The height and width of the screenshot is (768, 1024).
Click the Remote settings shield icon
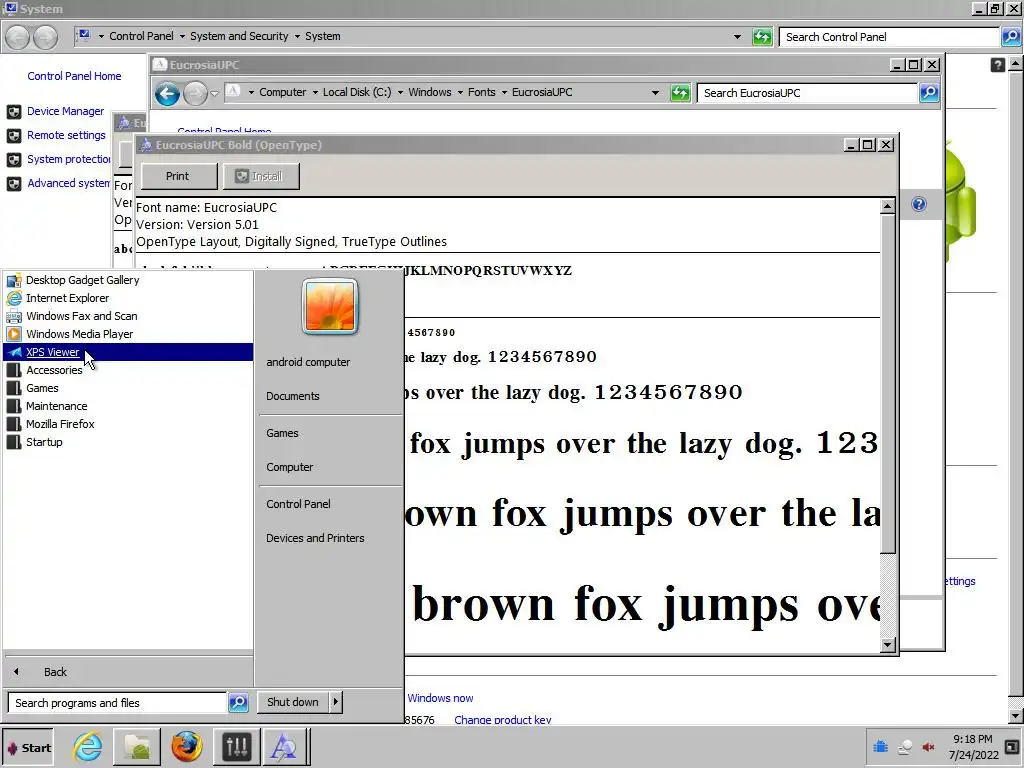click(14, 136)
